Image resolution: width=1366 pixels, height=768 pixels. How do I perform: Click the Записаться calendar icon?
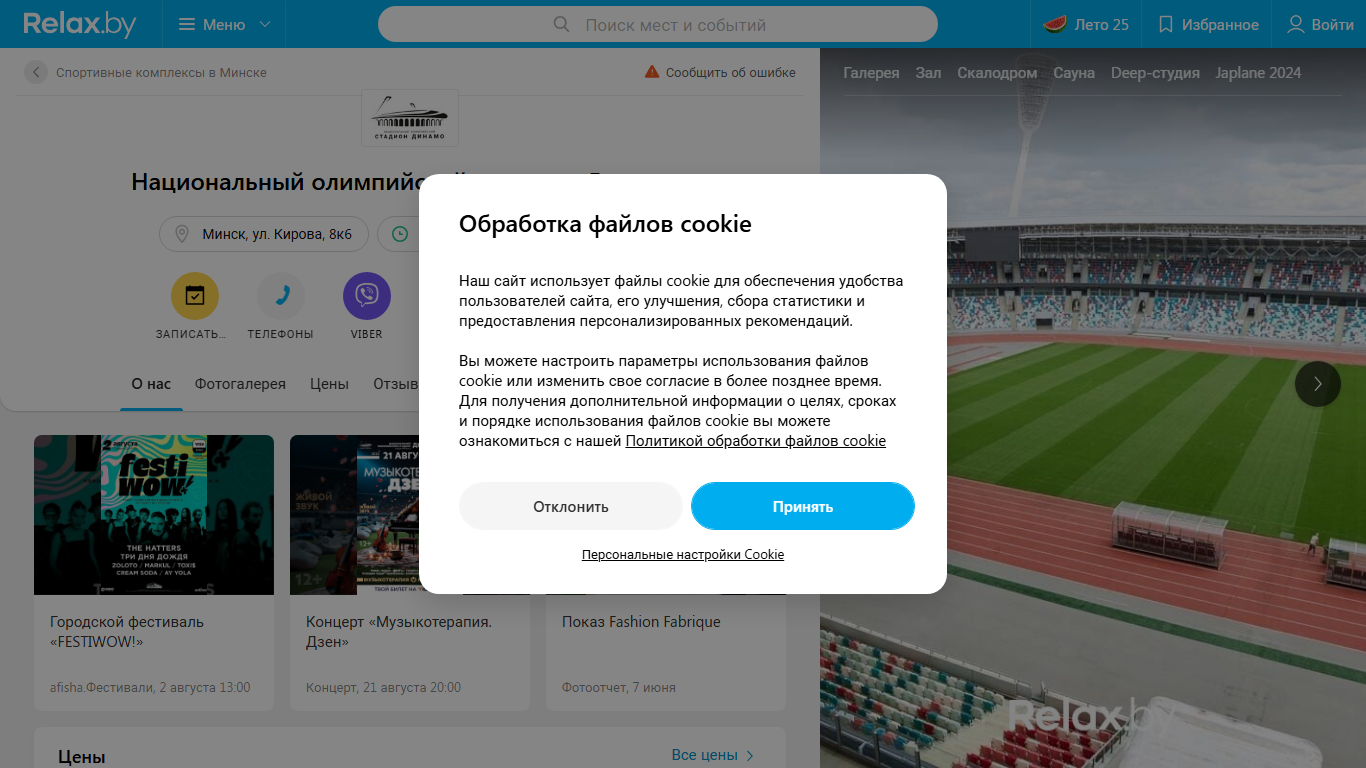(195, 296)
